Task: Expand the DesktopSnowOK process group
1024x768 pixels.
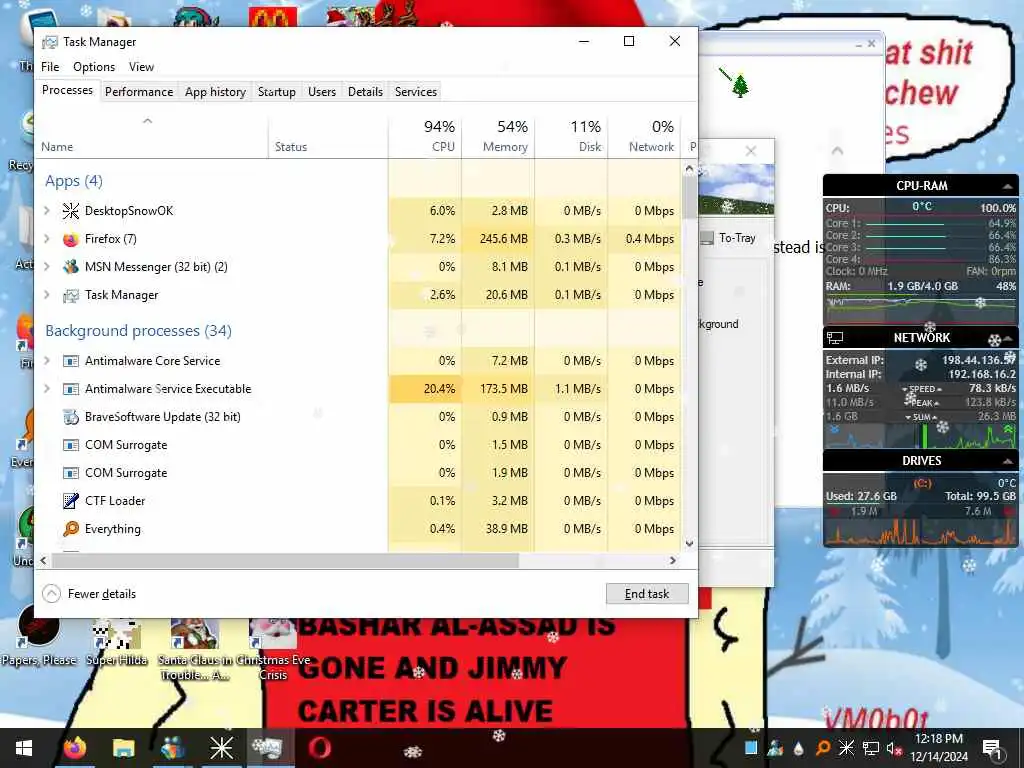Action: (x=47, y=211)
